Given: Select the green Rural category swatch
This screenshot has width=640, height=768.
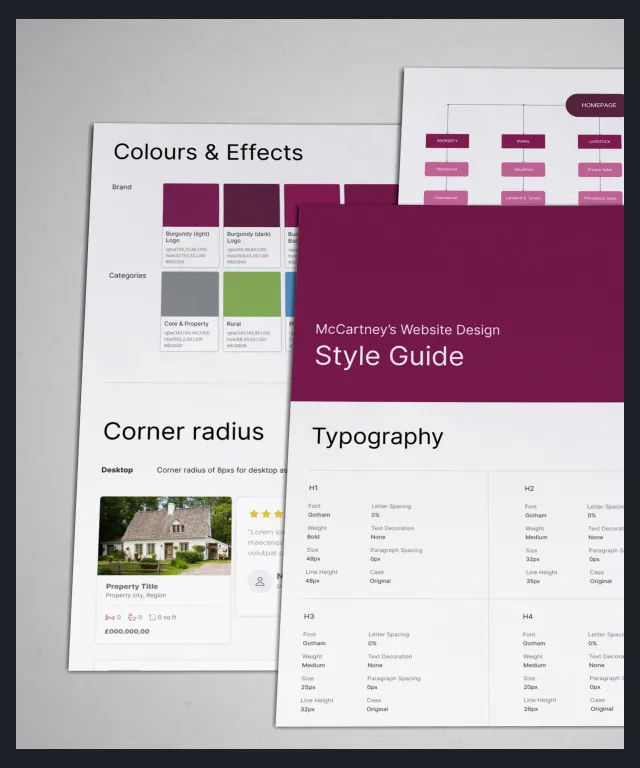Looking at the screenshot, I should [x=252, y=294].
